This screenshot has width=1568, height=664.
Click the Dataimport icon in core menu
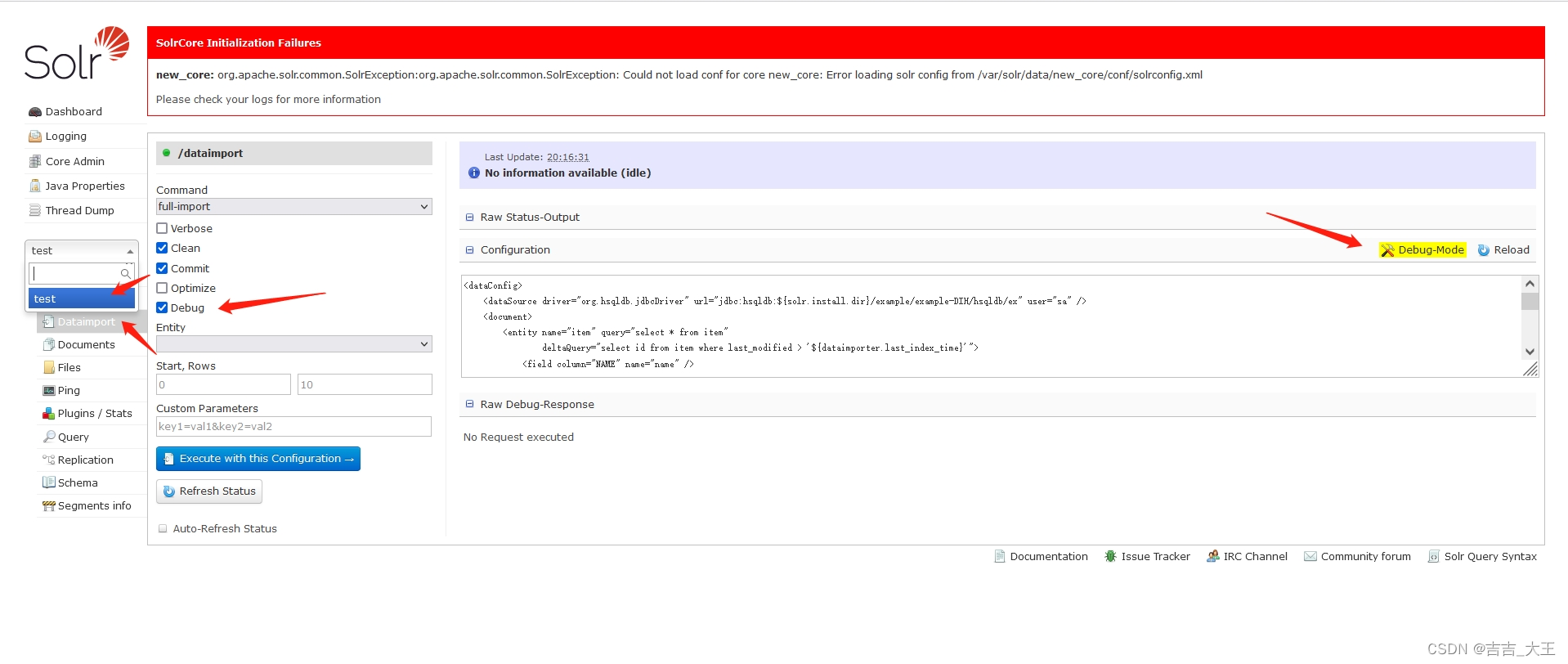point(48,322)
